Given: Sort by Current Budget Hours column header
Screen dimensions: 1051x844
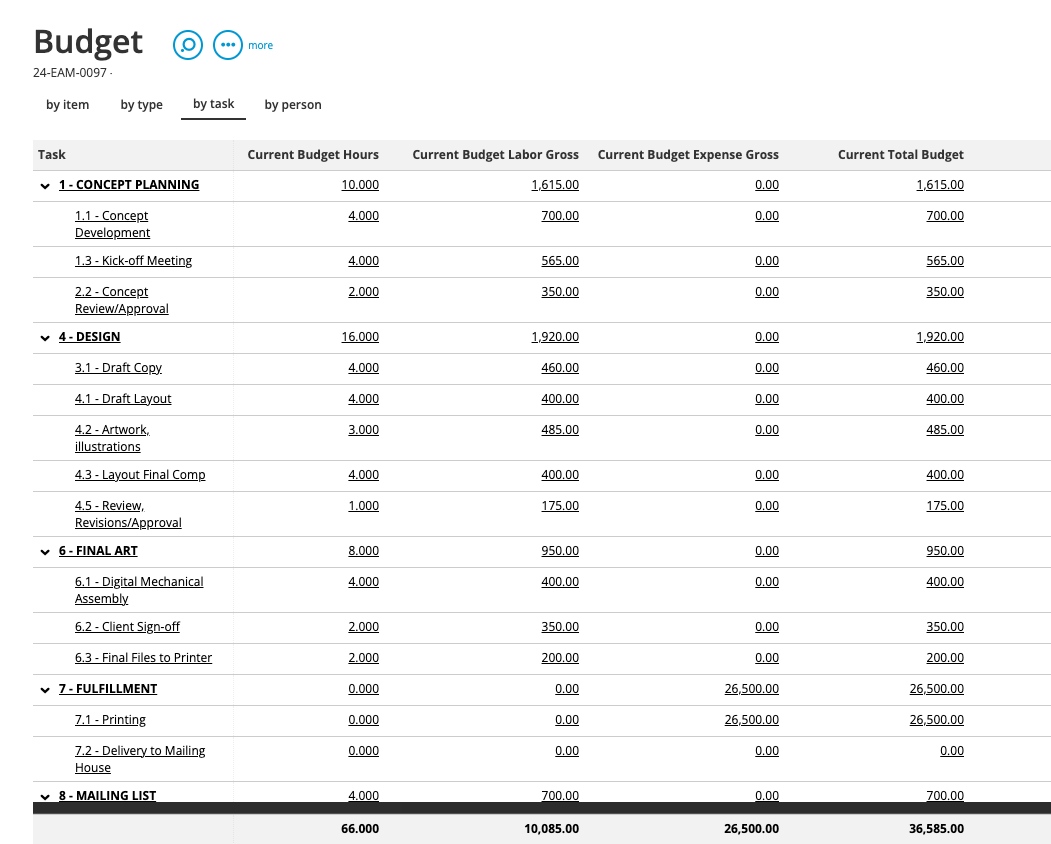Looking at the screenshot, I should coord(313,155).
